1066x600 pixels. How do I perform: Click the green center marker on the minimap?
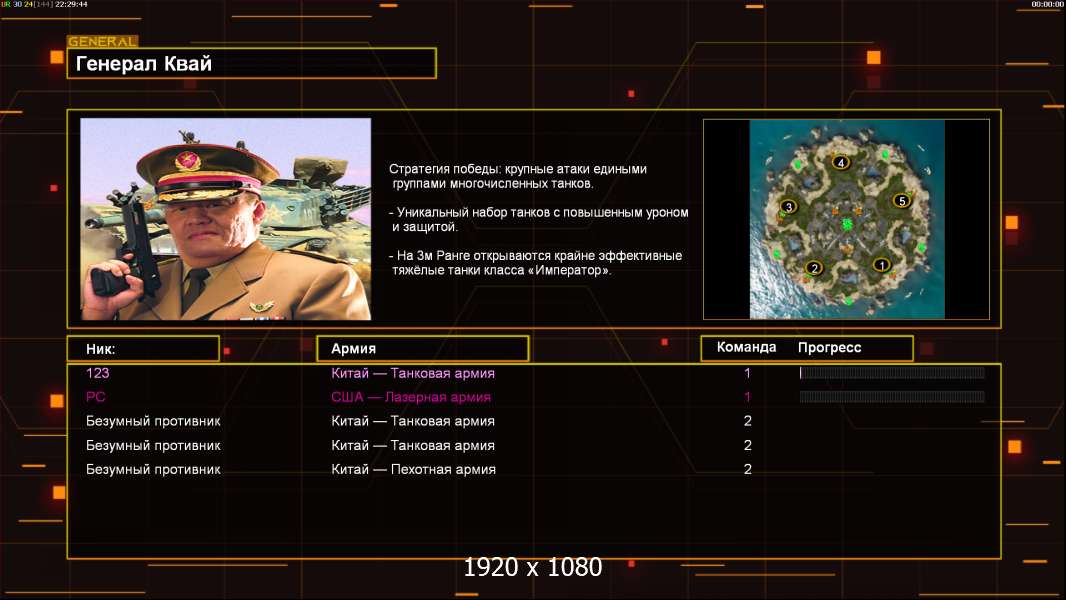847,222
